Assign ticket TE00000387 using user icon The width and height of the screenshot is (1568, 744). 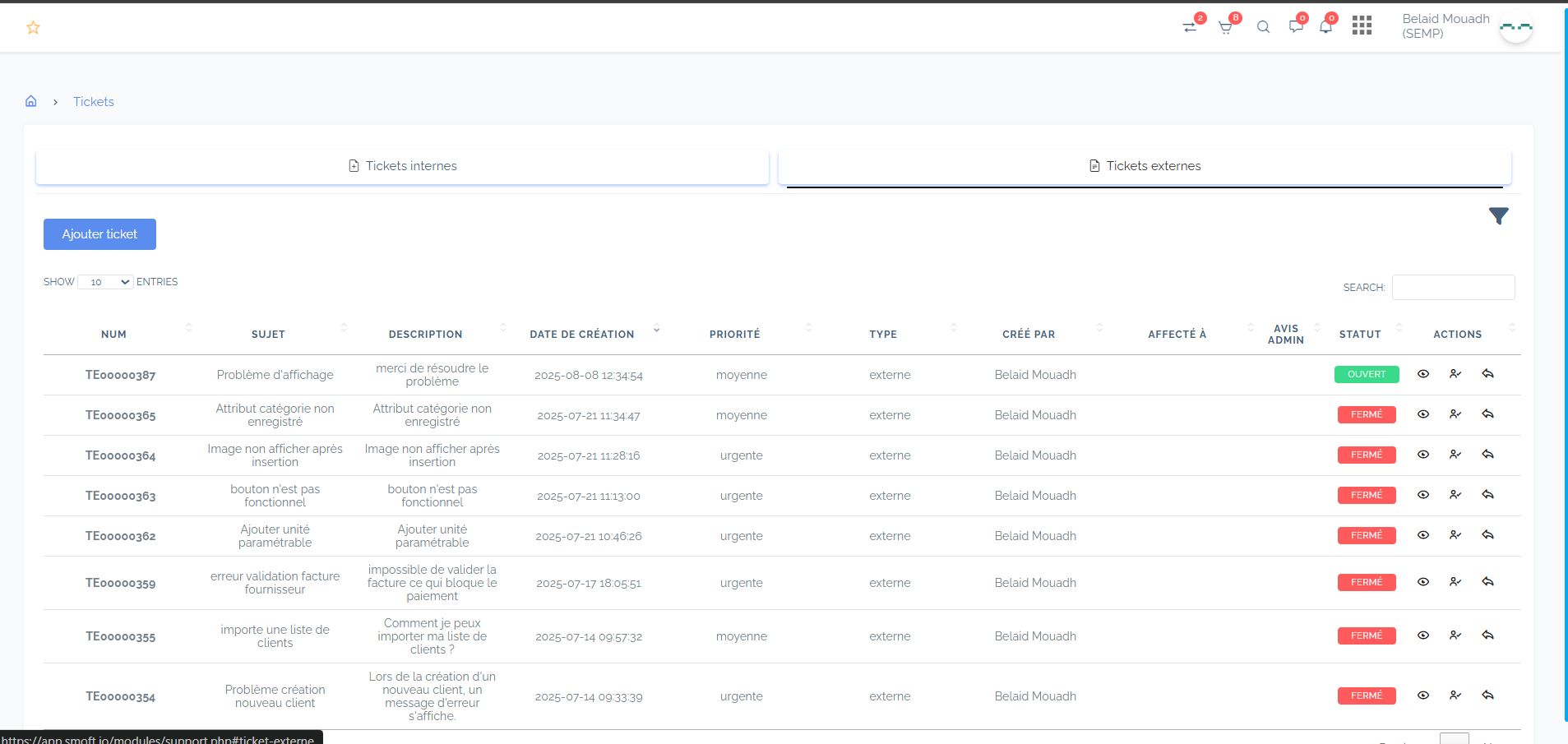click(1455, 374)
